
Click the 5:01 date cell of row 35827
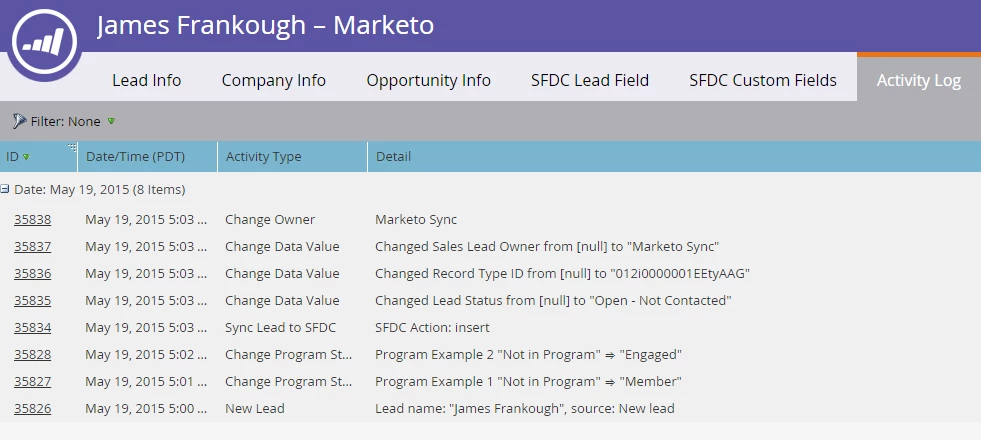tap(146, 381)
